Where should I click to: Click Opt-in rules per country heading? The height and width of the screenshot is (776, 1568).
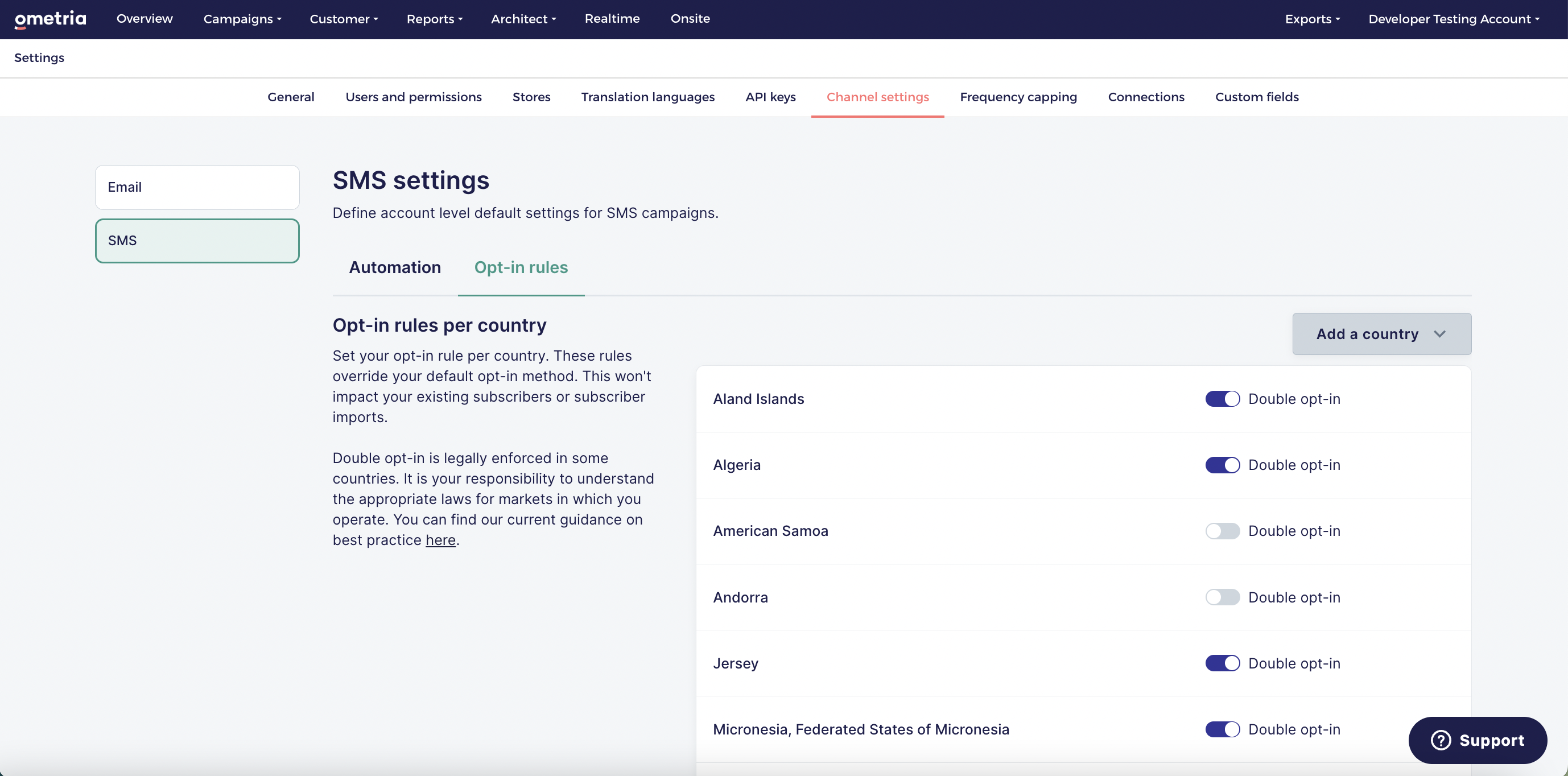point(439,325)
